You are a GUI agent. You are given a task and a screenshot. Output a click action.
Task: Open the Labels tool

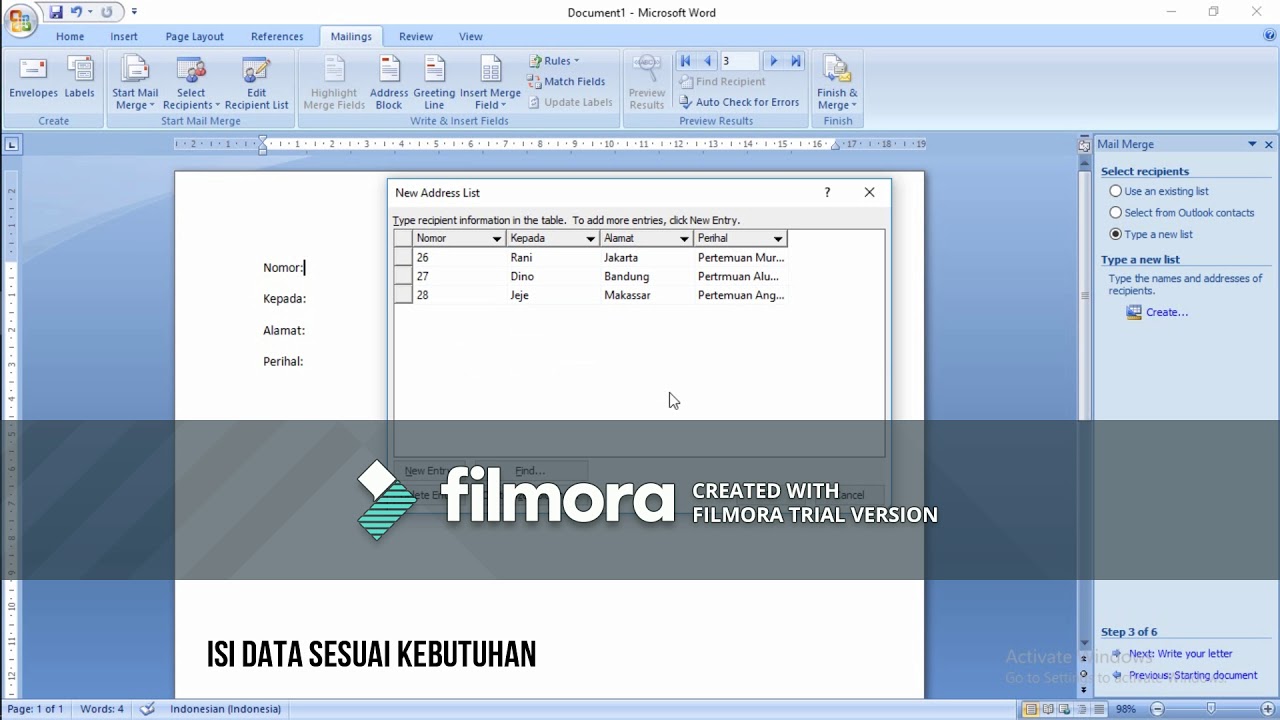80,78
